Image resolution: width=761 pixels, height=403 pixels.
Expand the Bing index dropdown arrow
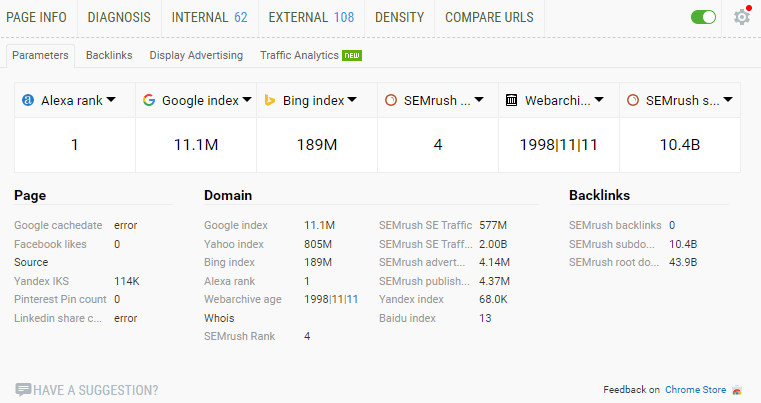[352, 100]
